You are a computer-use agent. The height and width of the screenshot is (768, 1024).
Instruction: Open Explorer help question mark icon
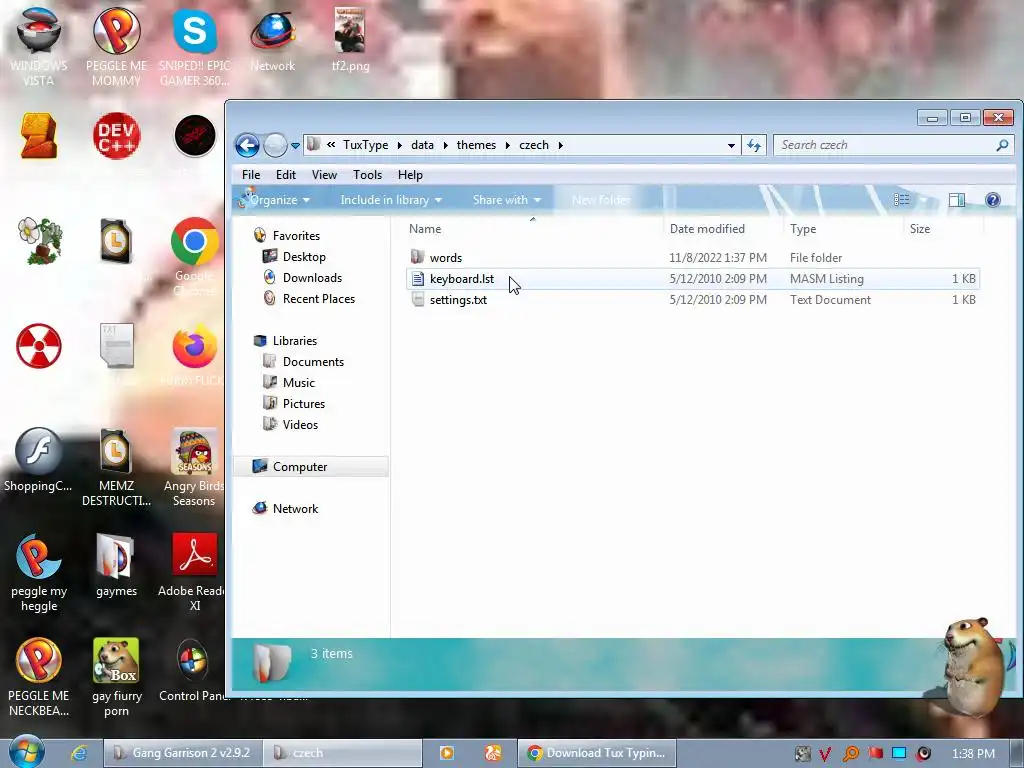[x=993, y=200]
